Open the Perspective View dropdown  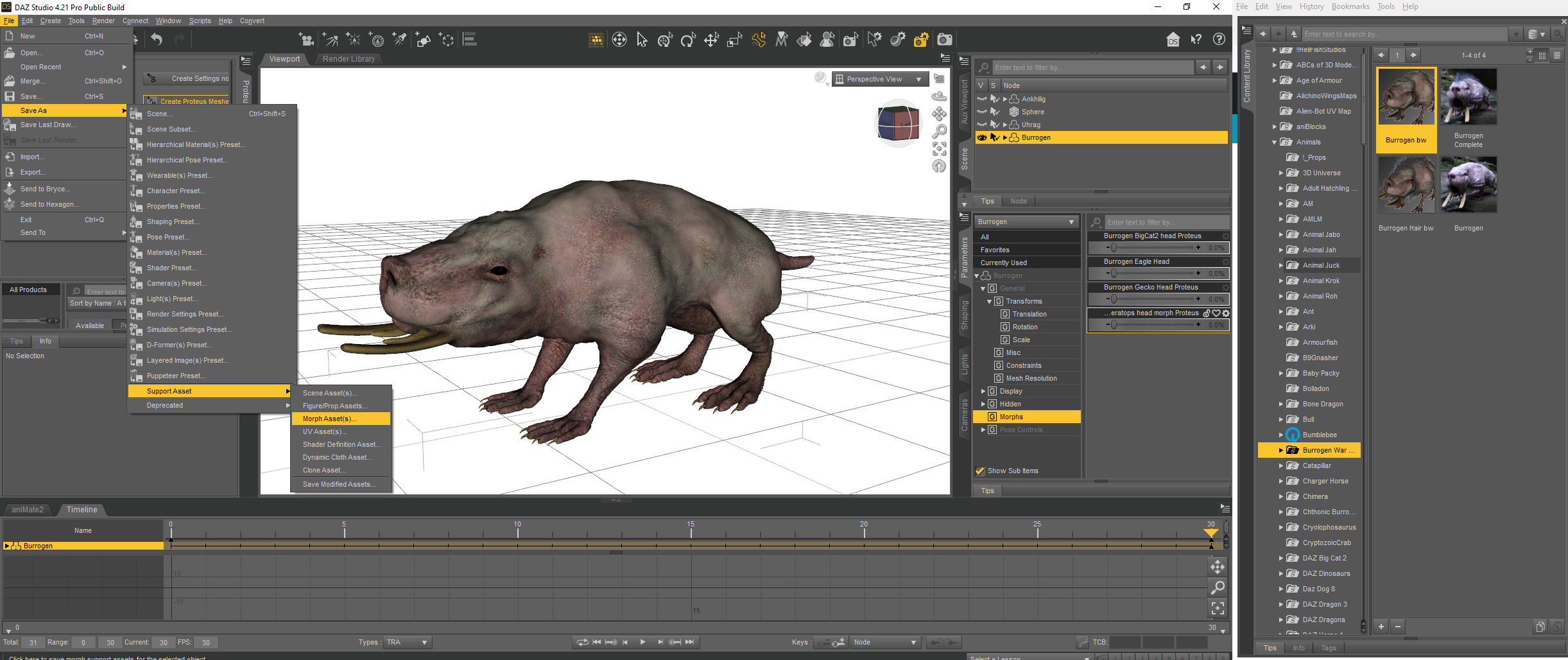pyautogui.click(x=880, y=79)
